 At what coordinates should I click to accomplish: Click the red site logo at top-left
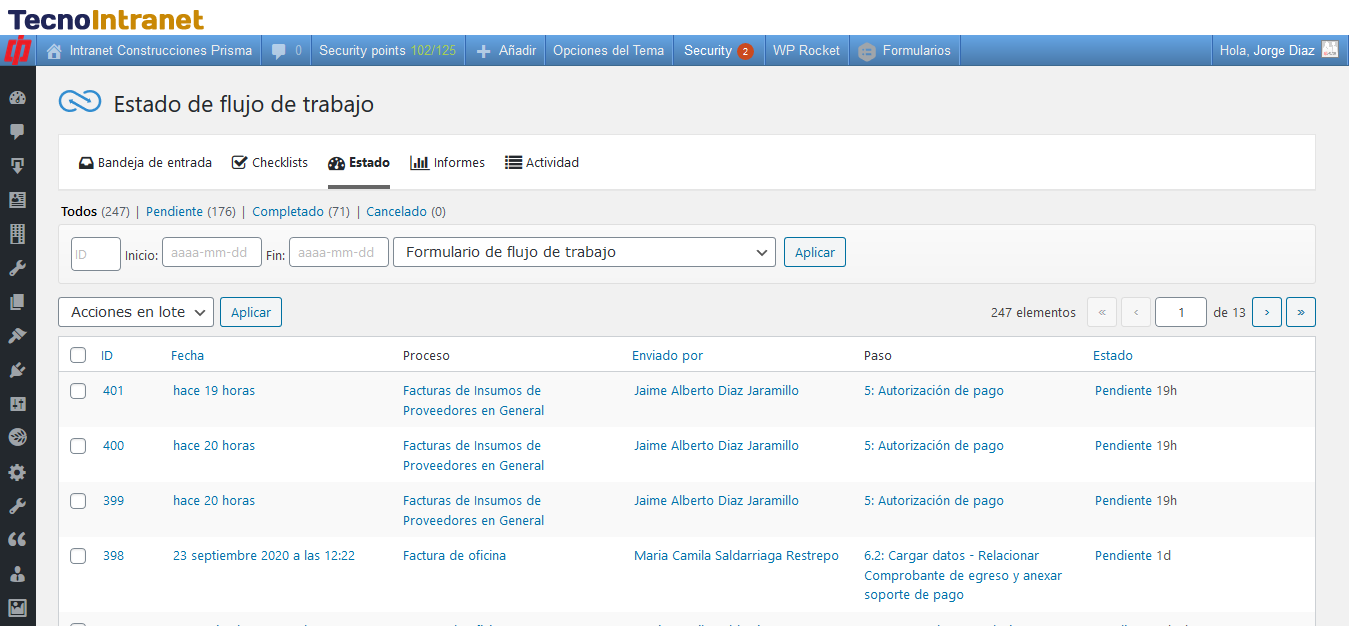(18, 50)
